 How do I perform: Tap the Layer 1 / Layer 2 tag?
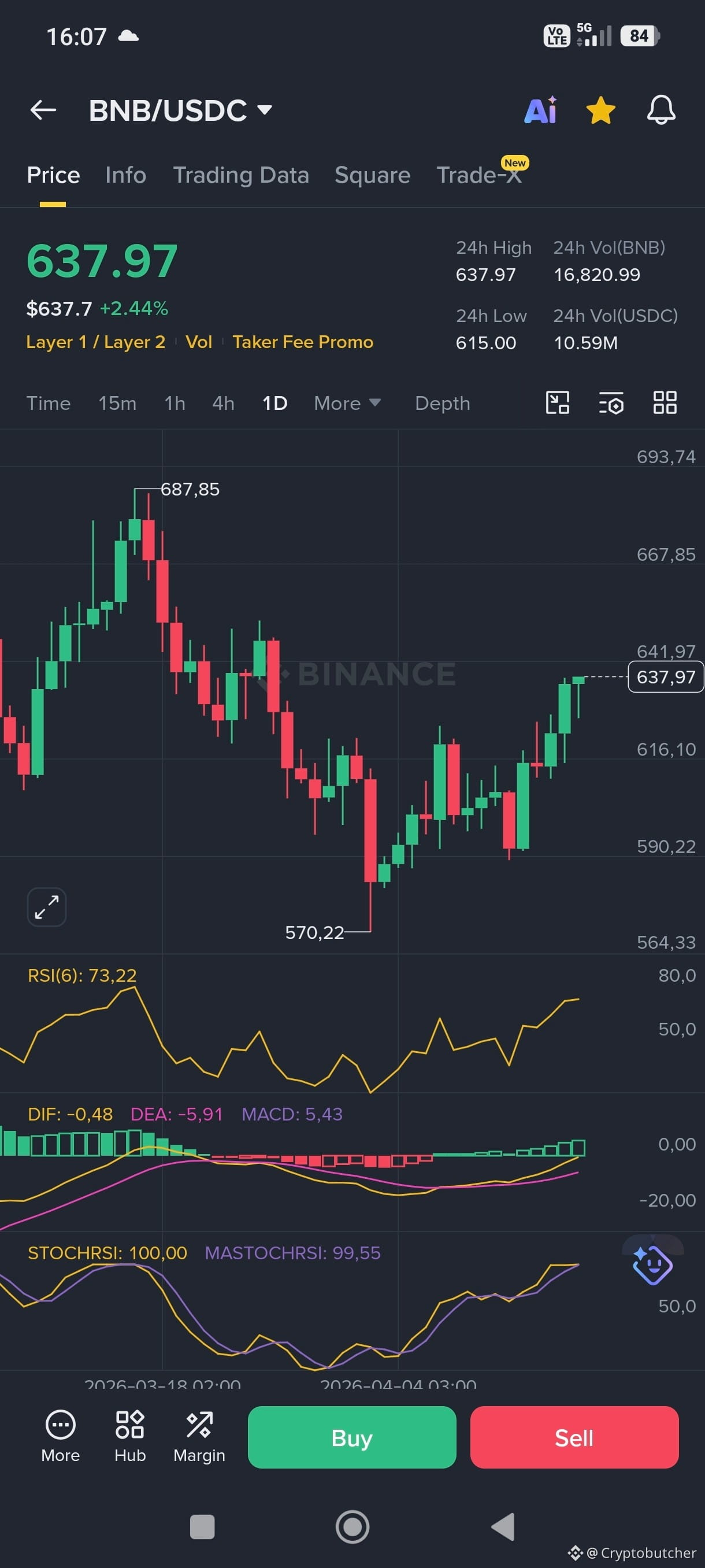point(95,342)
